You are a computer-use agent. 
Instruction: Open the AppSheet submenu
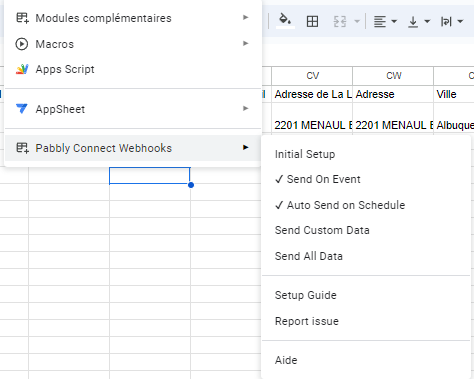(x=133, y=109)
